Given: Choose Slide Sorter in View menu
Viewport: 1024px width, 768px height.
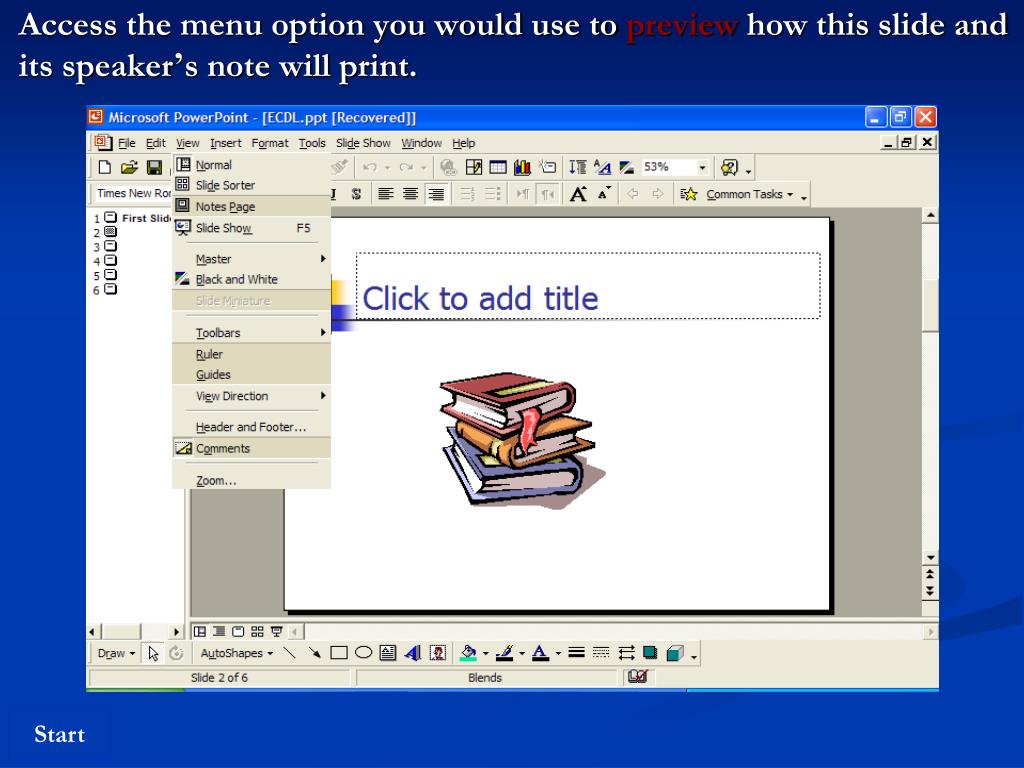Looking at the screenshot, I should click(x=251, y=185).
